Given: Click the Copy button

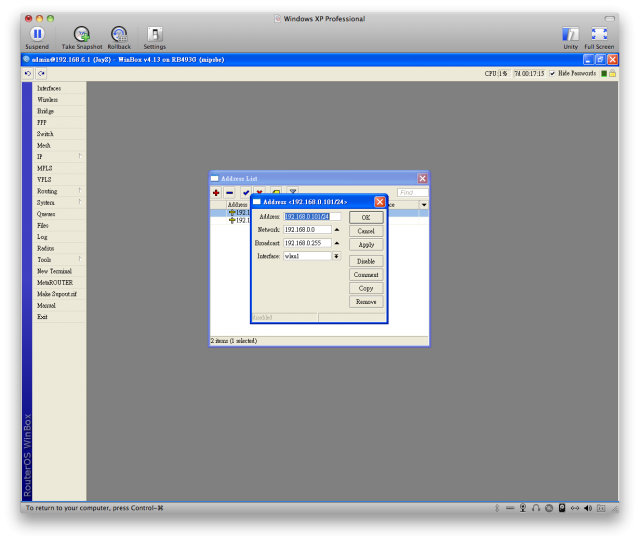Looking at the screenshot, I should coord(366,288).
